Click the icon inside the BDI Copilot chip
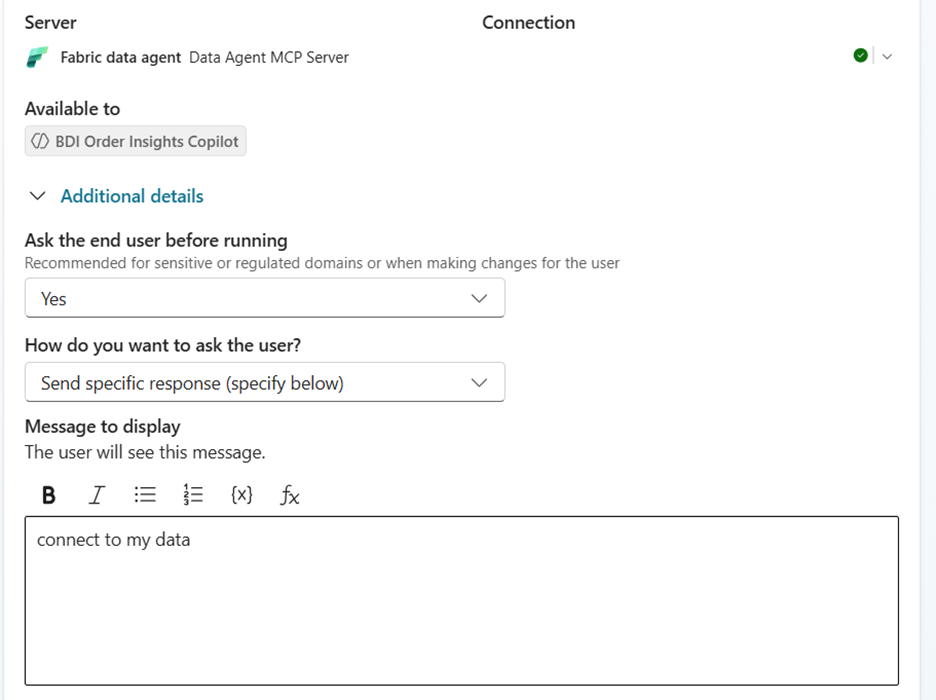This screenshot has width=936, height=700. tap(40, 142)
